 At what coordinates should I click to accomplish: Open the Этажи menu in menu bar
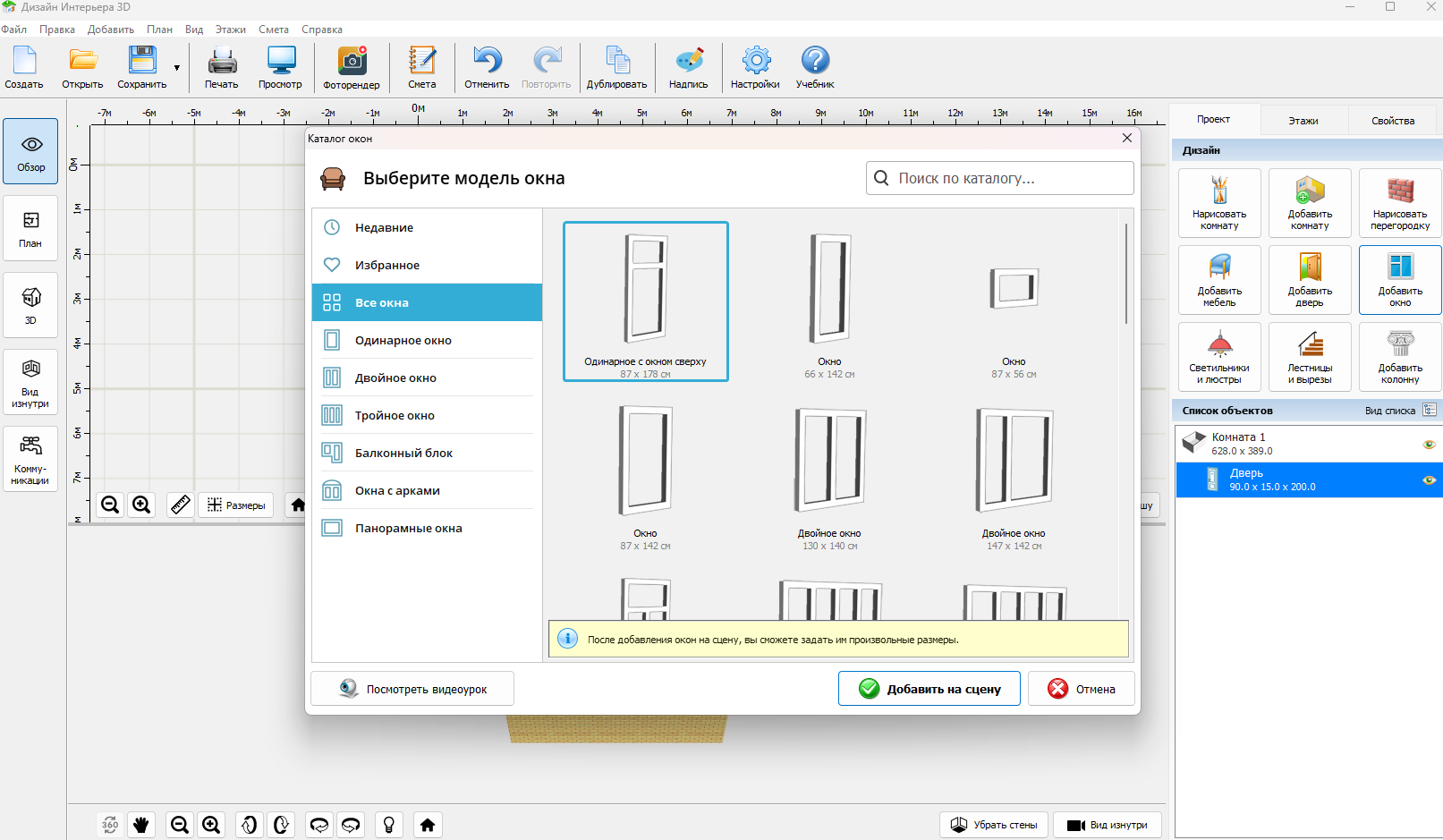tap(230, 30)
